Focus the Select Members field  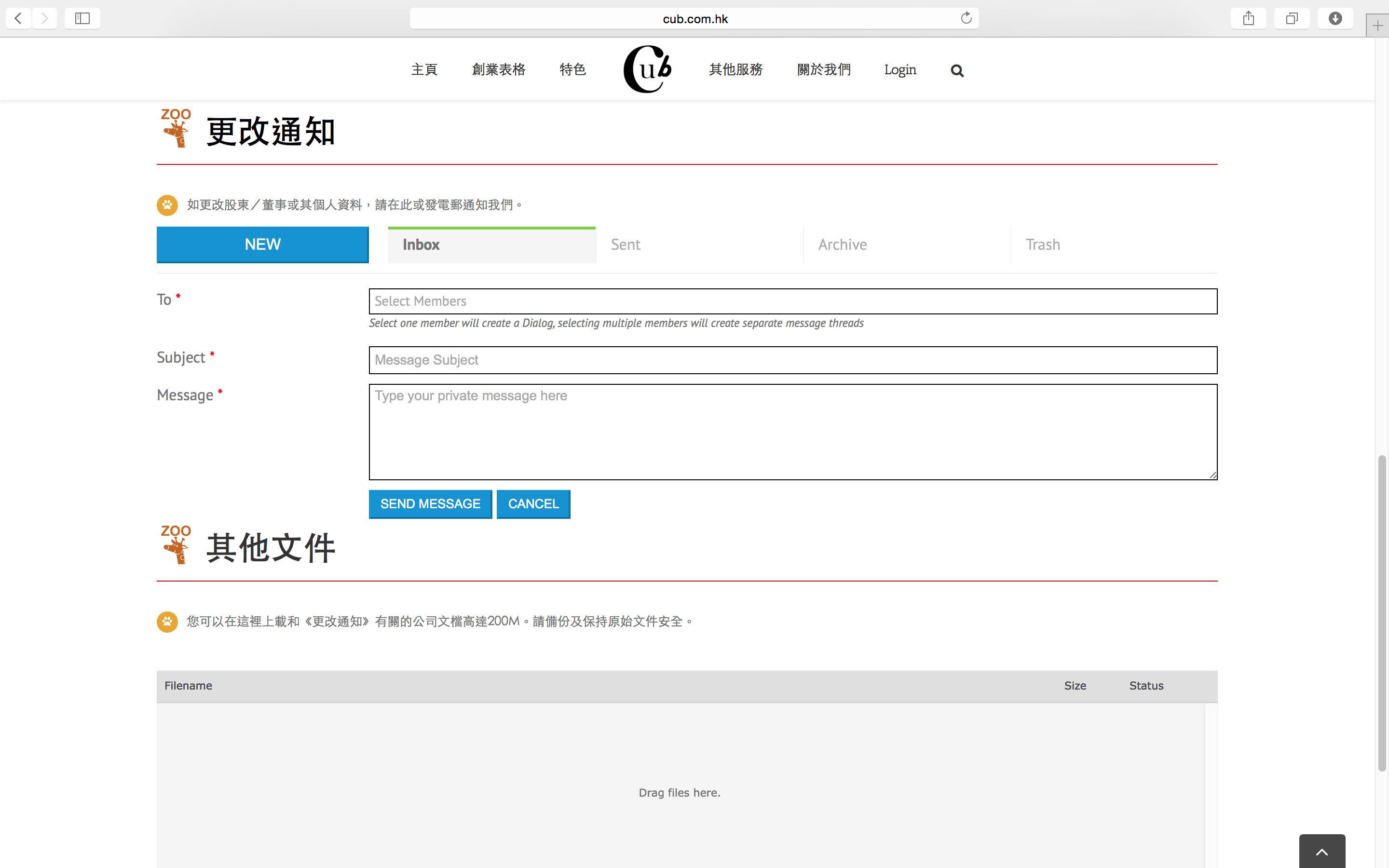click(793, 301)
